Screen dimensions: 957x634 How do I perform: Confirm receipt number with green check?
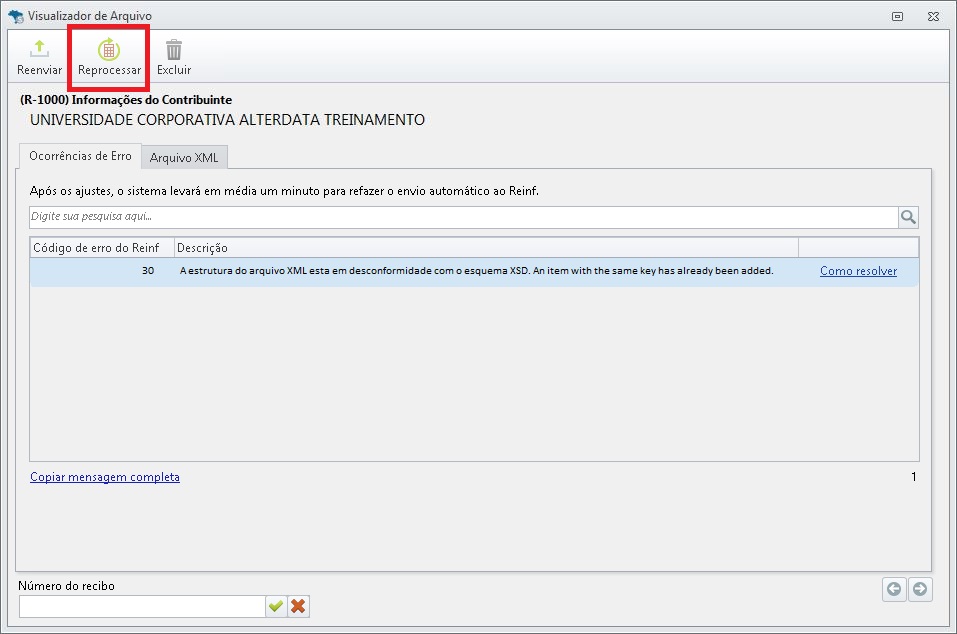click(276, 607)
